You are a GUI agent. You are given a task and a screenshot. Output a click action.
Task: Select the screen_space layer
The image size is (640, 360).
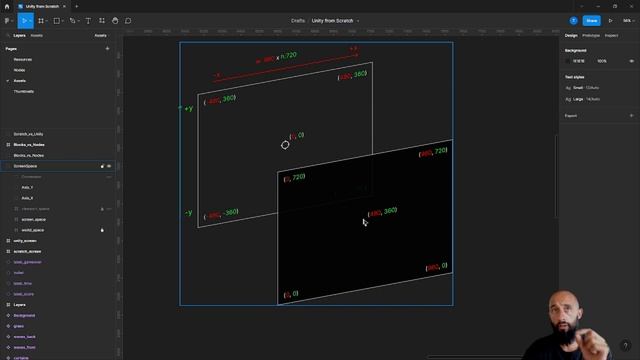coord(33,220)
